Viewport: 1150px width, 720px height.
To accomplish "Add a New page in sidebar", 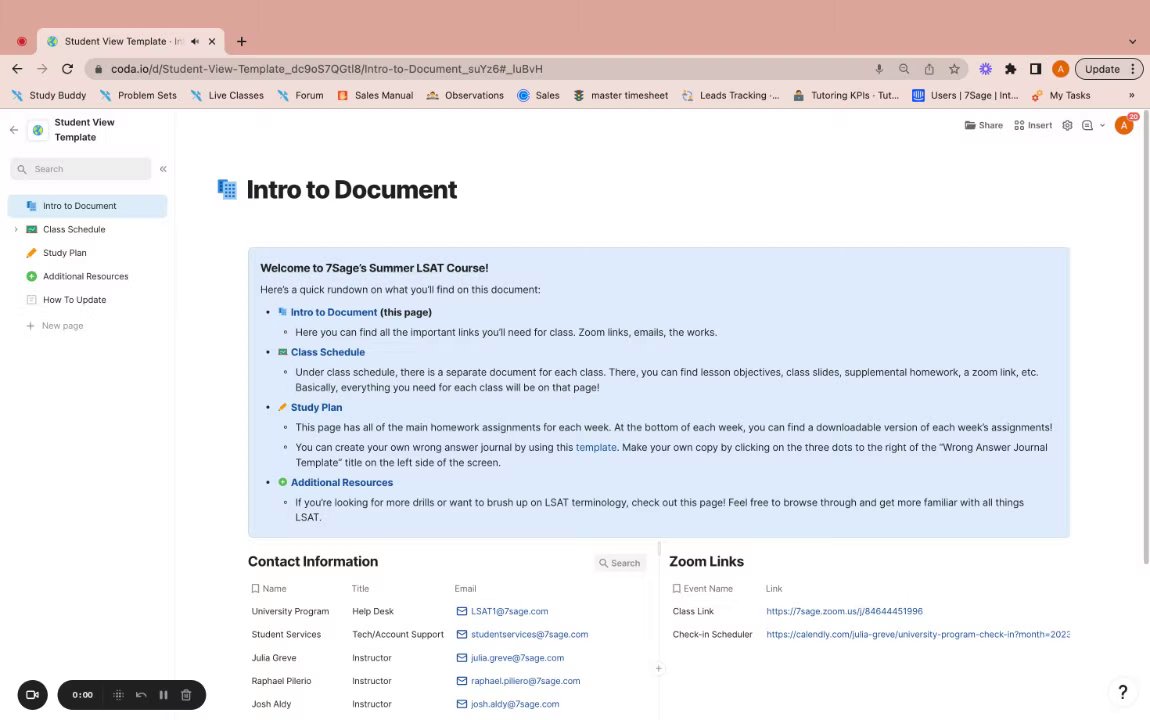I will [55, 326].
